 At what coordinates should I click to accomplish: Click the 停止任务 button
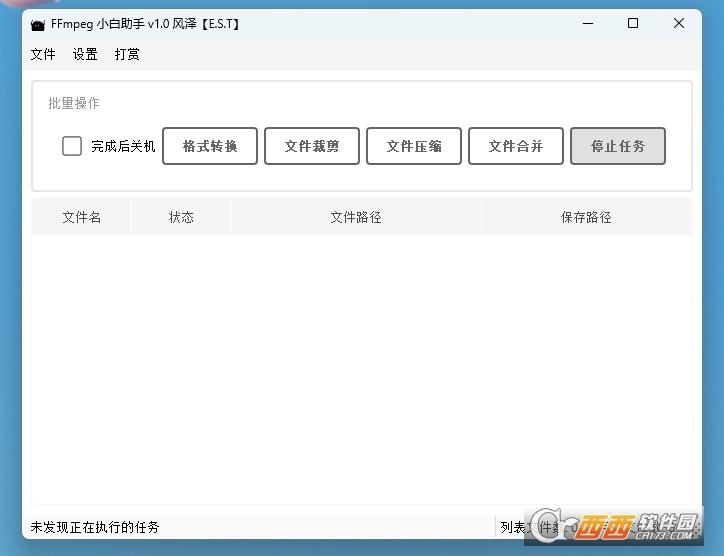618,146
